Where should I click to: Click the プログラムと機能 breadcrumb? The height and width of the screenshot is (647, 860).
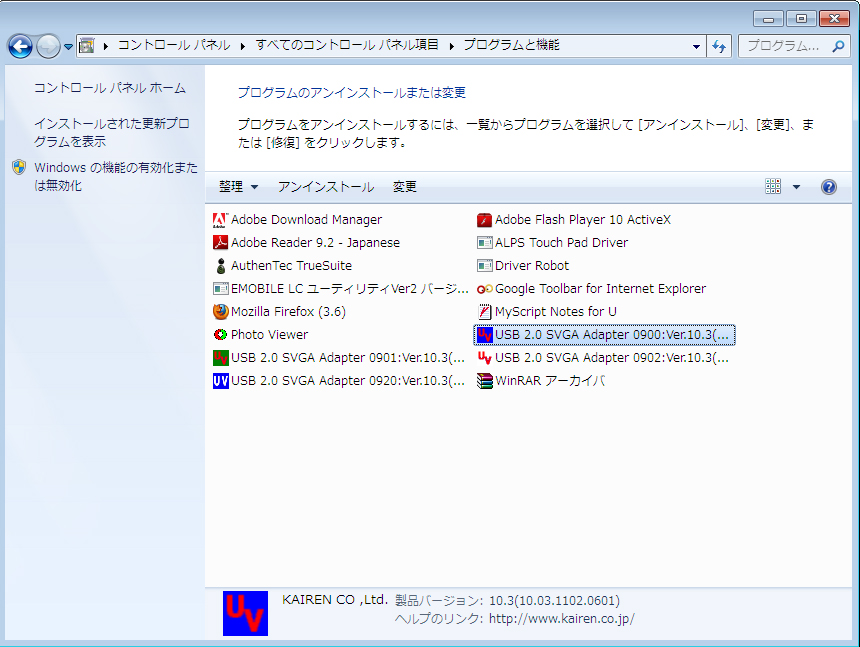click(x=511, y=45)
